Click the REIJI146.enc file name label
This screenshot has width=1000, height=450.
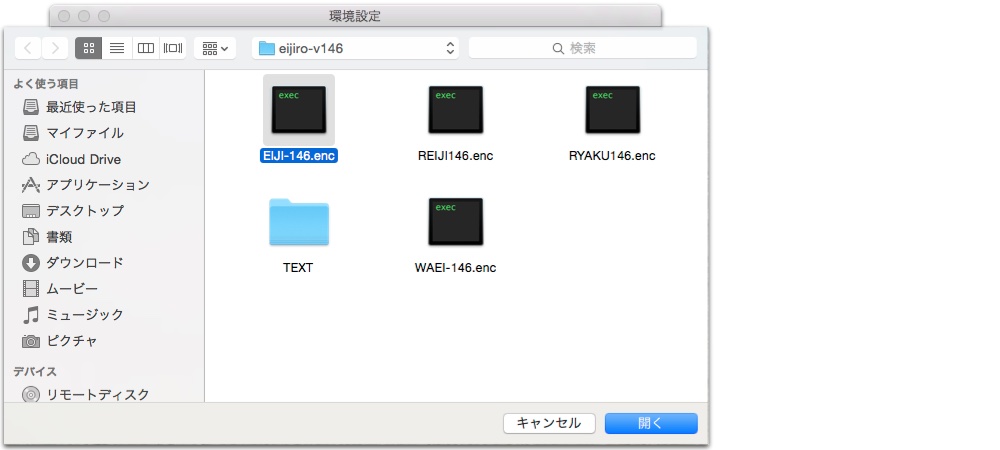(x=455, y=156)
